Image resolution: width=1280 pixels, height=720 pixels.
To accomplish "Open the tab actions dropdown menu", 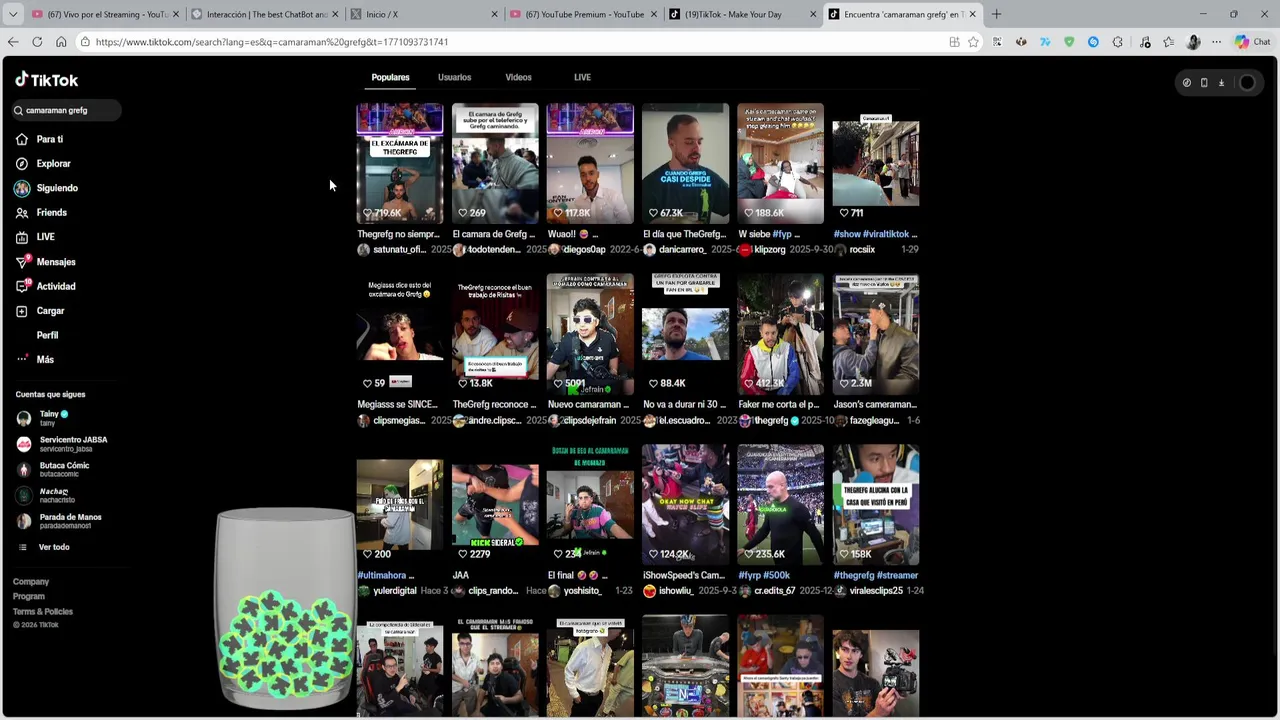I will click(x=13, y=14).
